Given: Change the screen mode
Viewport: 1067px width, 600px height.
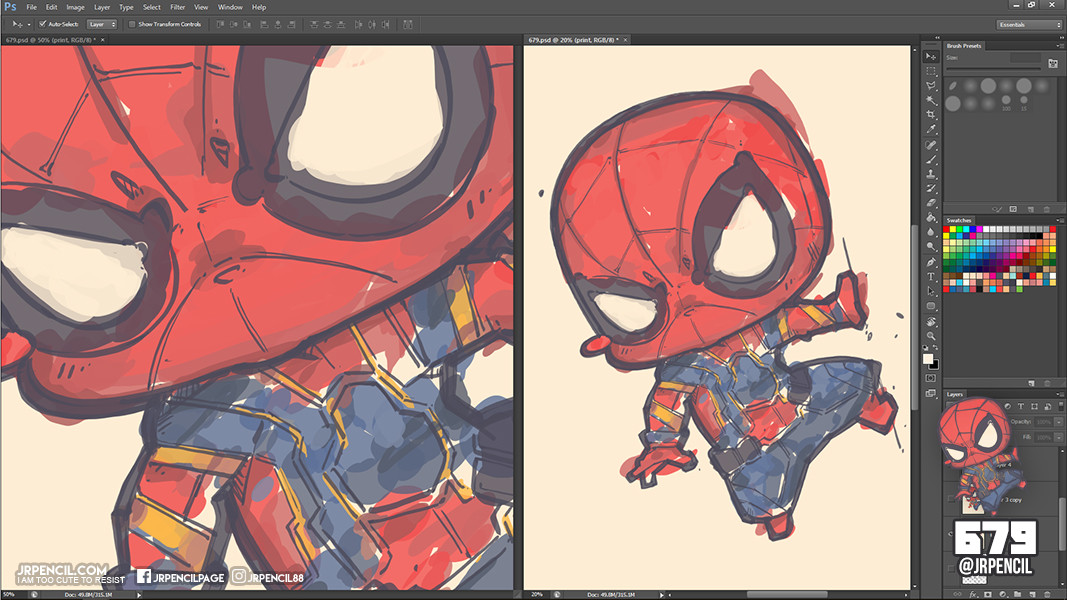Looking at the screenshot, I should (931, 393).
